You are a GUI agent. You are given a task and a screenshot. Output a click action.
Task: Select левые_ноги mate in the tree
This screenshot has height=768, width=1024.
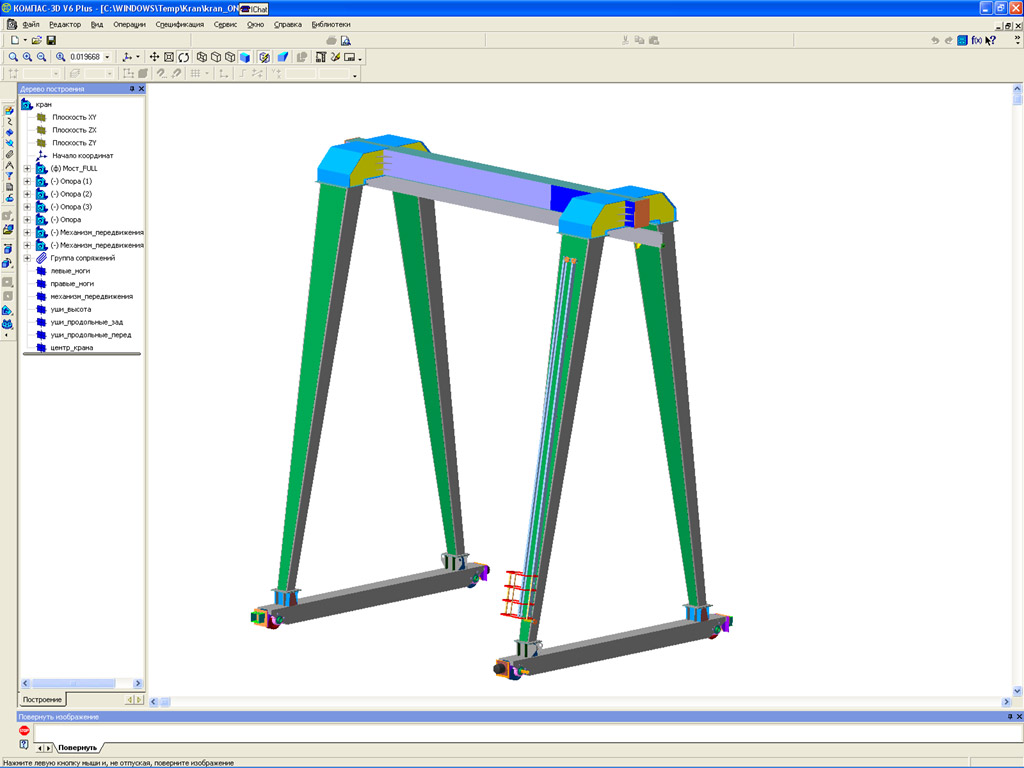click(70, 271)
